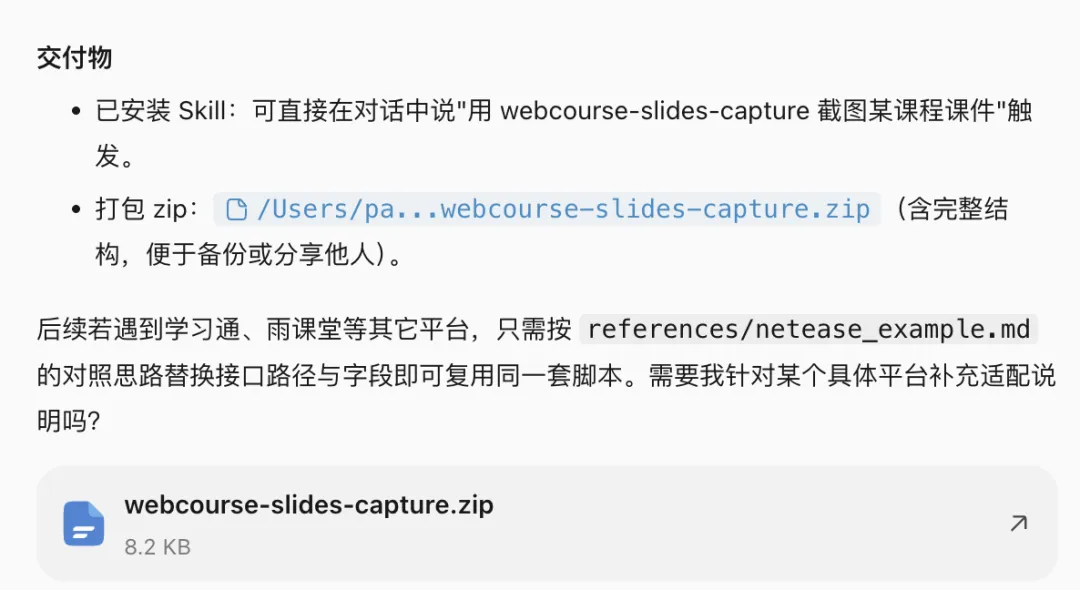The height and width of the screenshot is (590, 1080).
Task: Open the webcourse-slides-capture.zip attachment file name
Action: tap(309, 505)
